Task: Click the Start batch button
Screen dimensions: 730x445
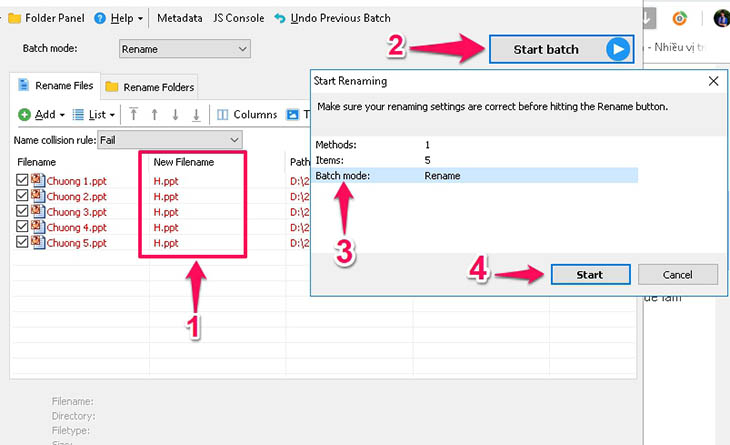Action: click(561, 49)
